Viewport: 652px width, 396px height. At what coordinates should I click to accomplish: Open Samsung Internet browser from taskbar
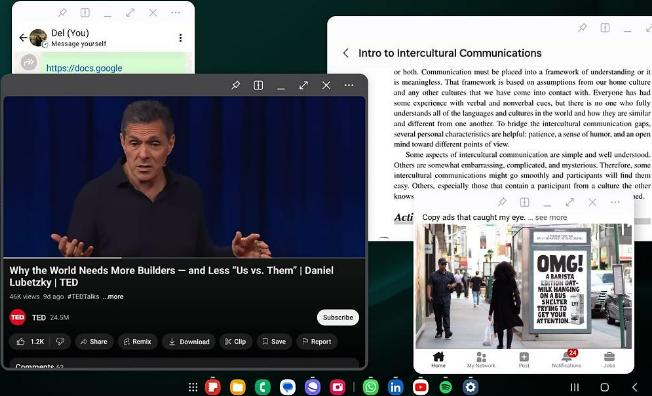coord(312,387)
